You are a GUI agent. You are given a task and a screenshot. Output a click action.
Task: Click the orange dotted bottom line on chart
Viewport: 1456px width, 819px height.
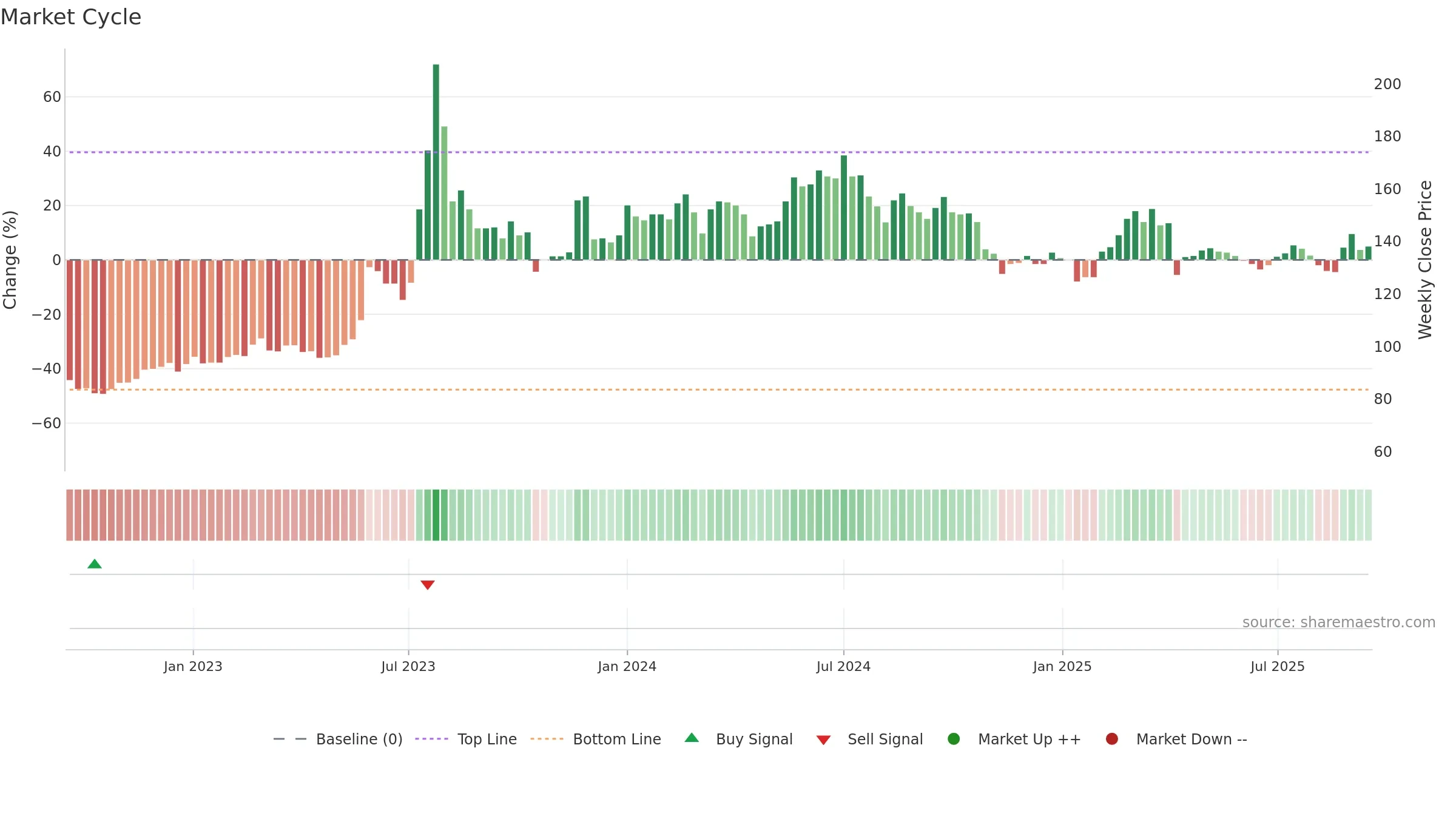click(x=719, y=389)
